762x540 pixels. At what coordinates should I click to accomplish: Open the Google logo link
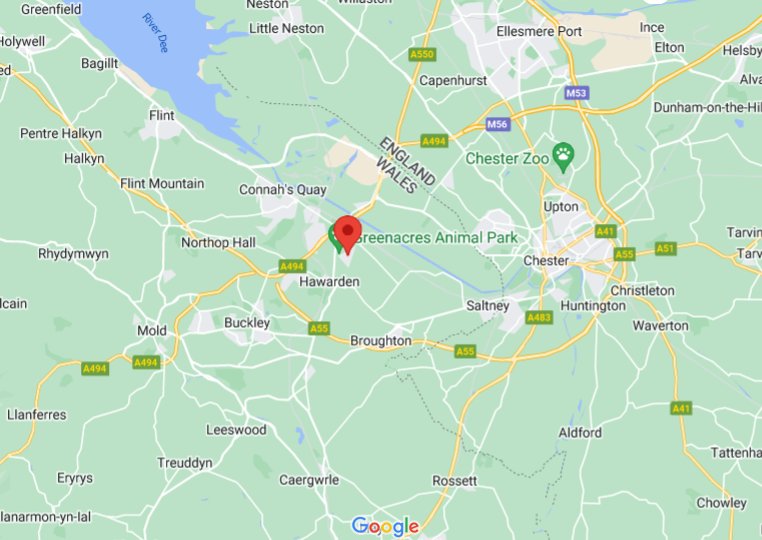coord(385,527)
